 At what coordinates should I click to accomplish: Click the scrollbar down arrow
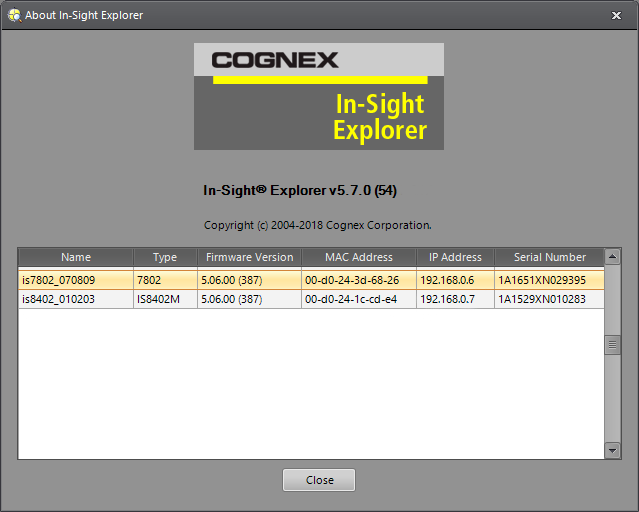(x=613, y=451)
